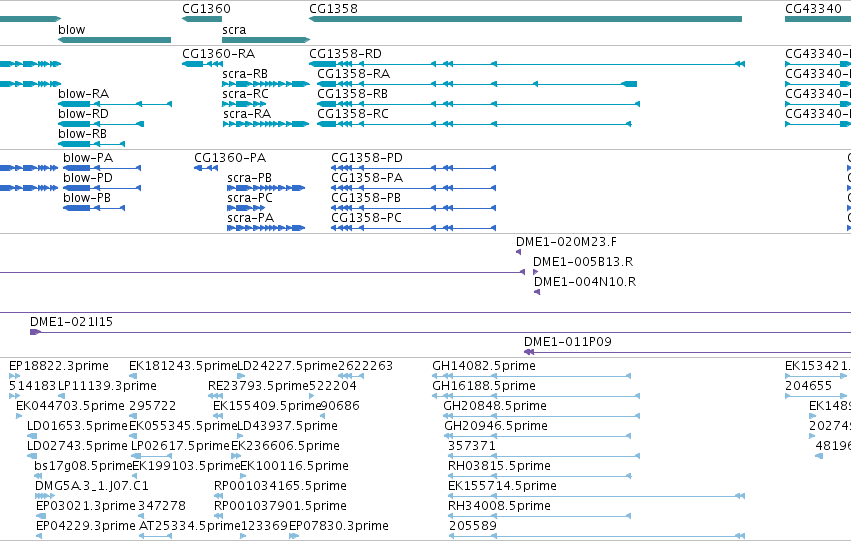This screenshot has height=541, width=851.
Task: Click transcript CG1358-RA label
Action: point(353,74)
